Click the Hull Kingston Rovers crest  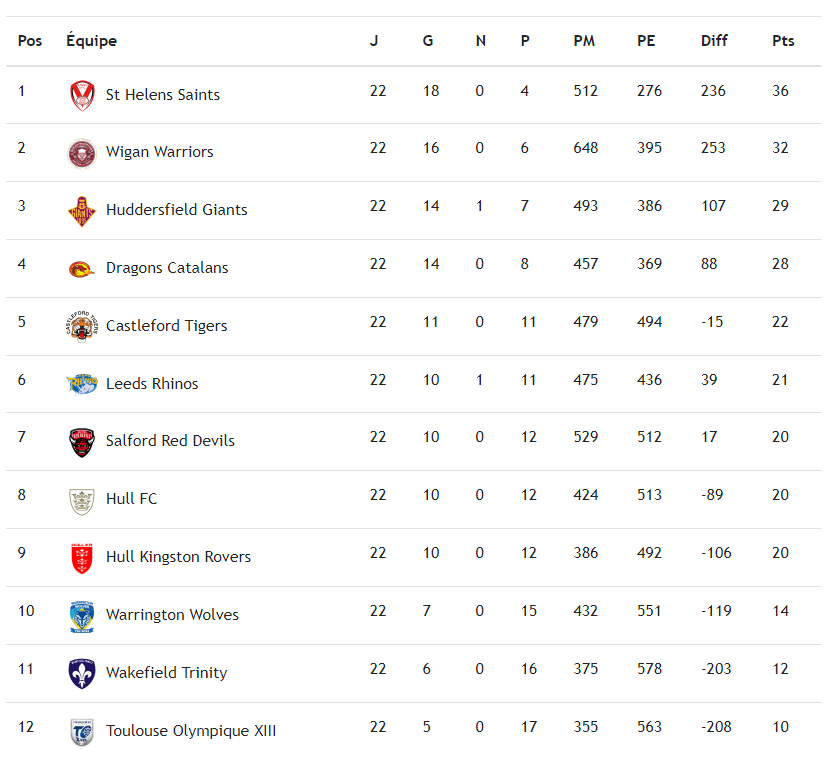tap(82, 557)
